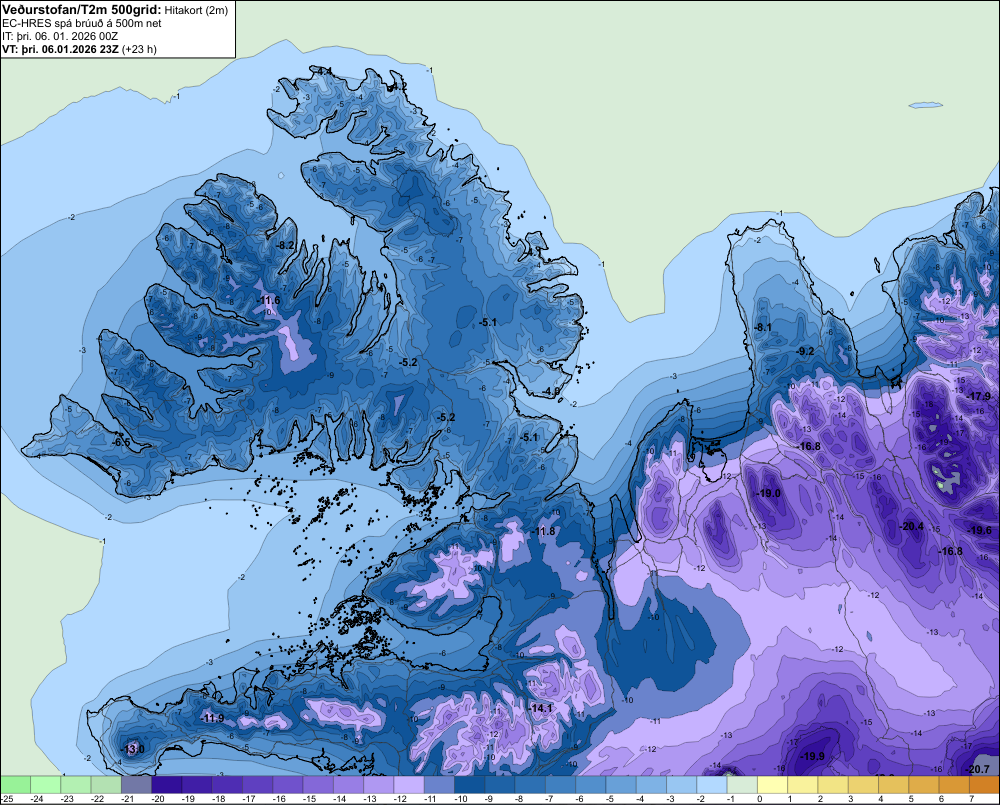Click the -9.2 temperature label
The width and height of the screenshot is (1000, 805).
point(805,351)
